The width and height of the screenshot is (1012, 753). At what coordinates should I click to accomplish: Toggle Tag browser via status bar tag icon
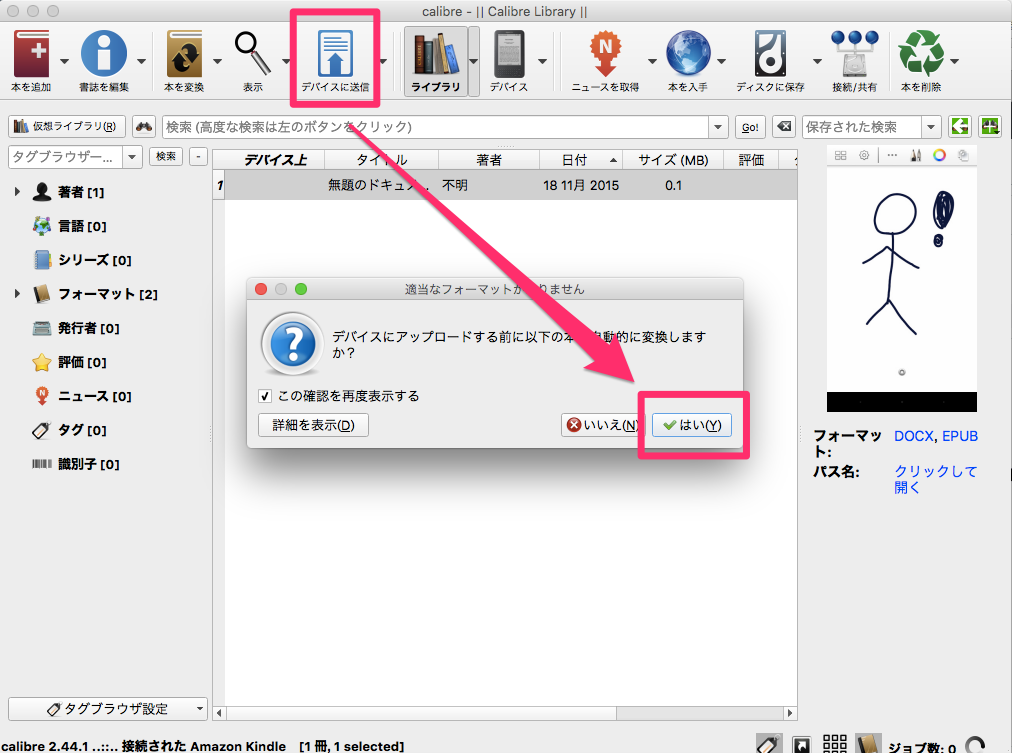click(x=768, y=745)
